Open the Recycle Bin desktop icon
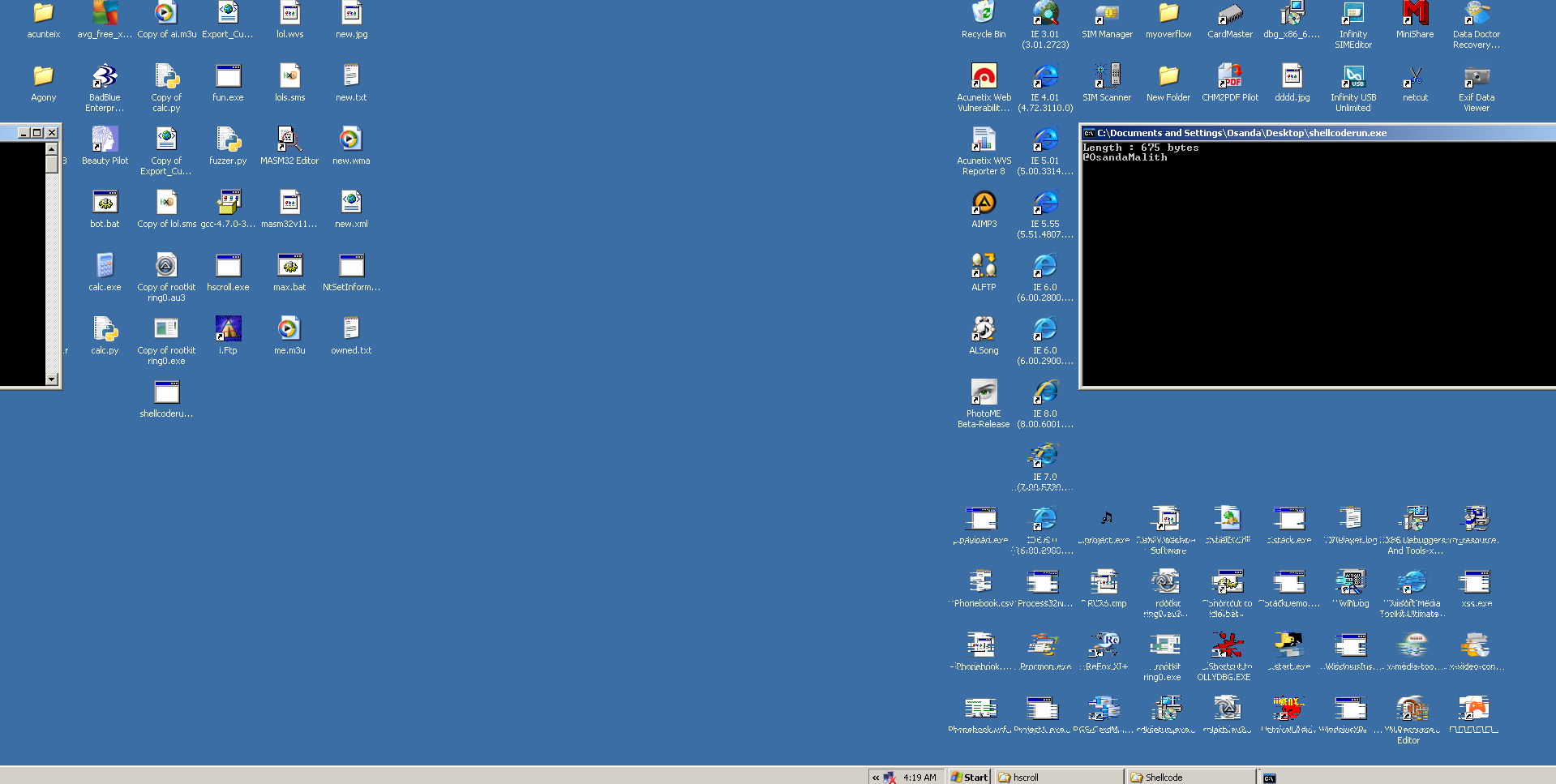Image resolution: width=1556 pixels, height=784 pixels. (x=983, y=14)
